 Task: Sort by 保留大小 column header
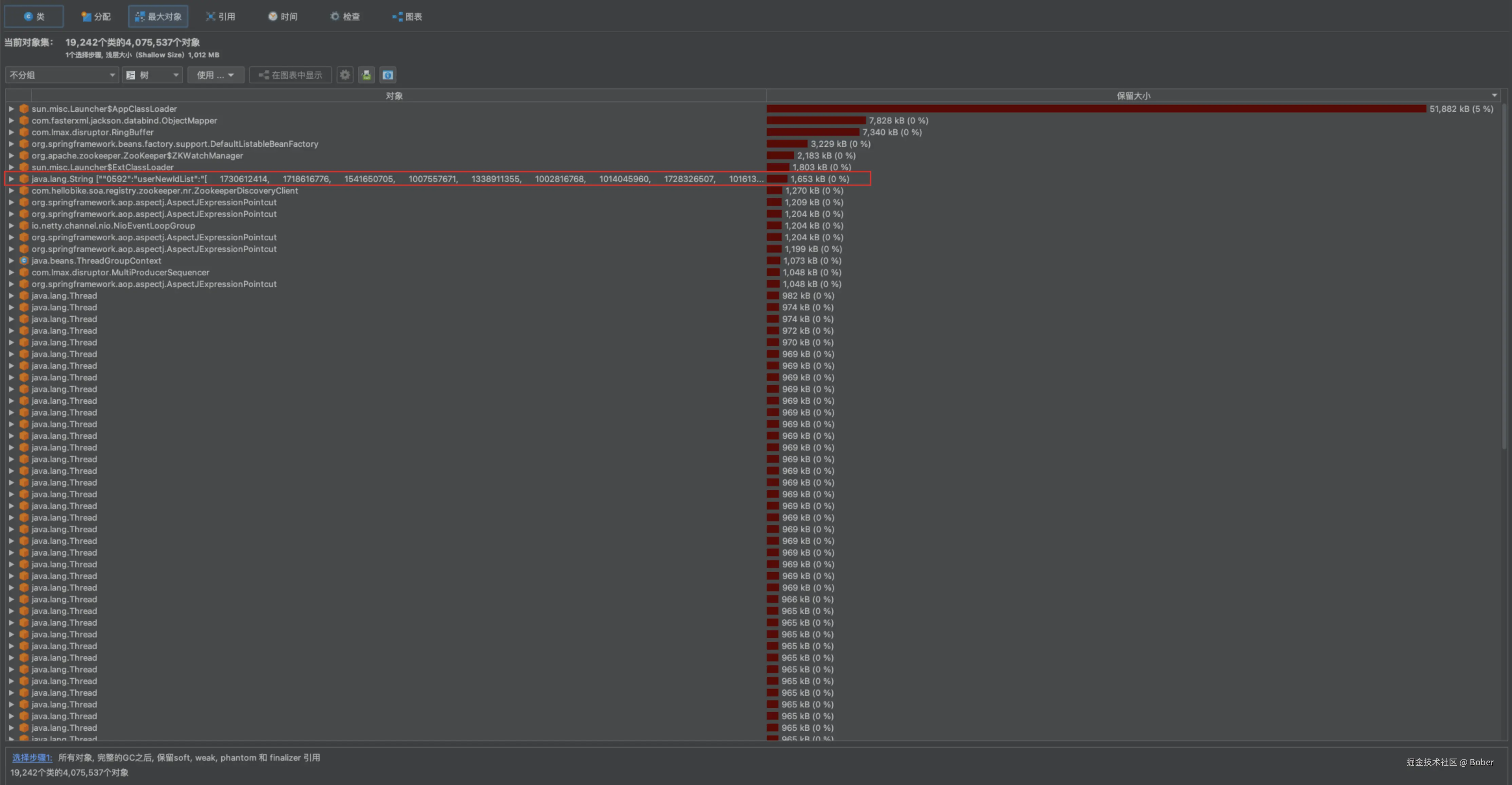click(x=1133, y=95)
